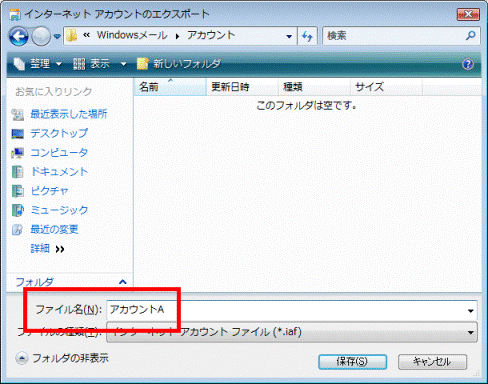Go to デスクトップ in favorites
The height and width of the screenshot is (384, 488).
point(59,133)
